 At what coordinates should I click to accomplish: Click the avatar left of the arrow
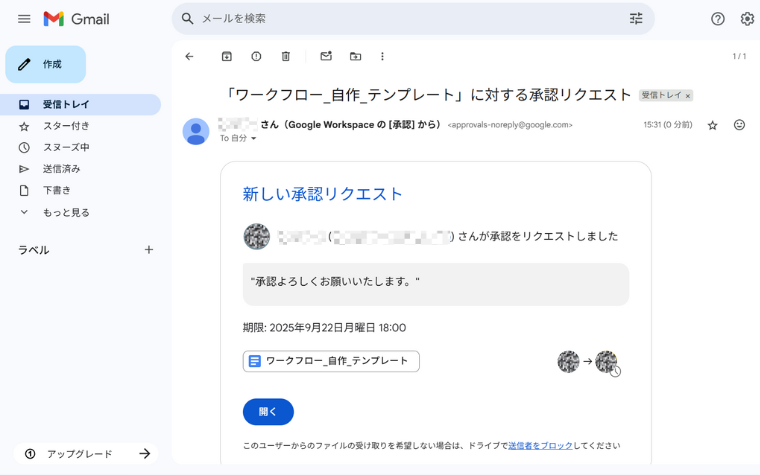click(x=568, y=362)
